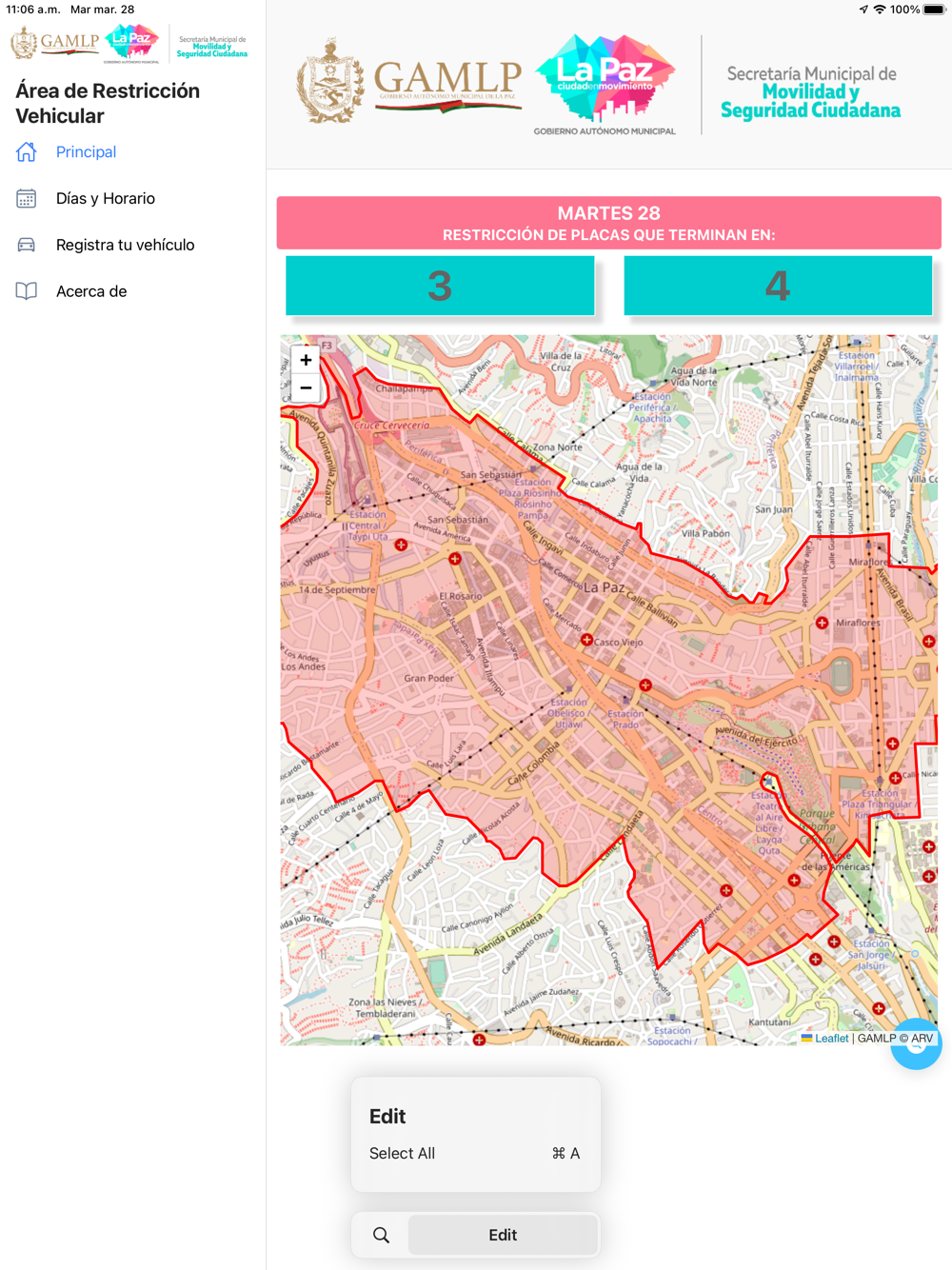Viewport: 952px width, 1270px height.
Task: Open the Leaflet attribution link
Action: pos(831,1039)
